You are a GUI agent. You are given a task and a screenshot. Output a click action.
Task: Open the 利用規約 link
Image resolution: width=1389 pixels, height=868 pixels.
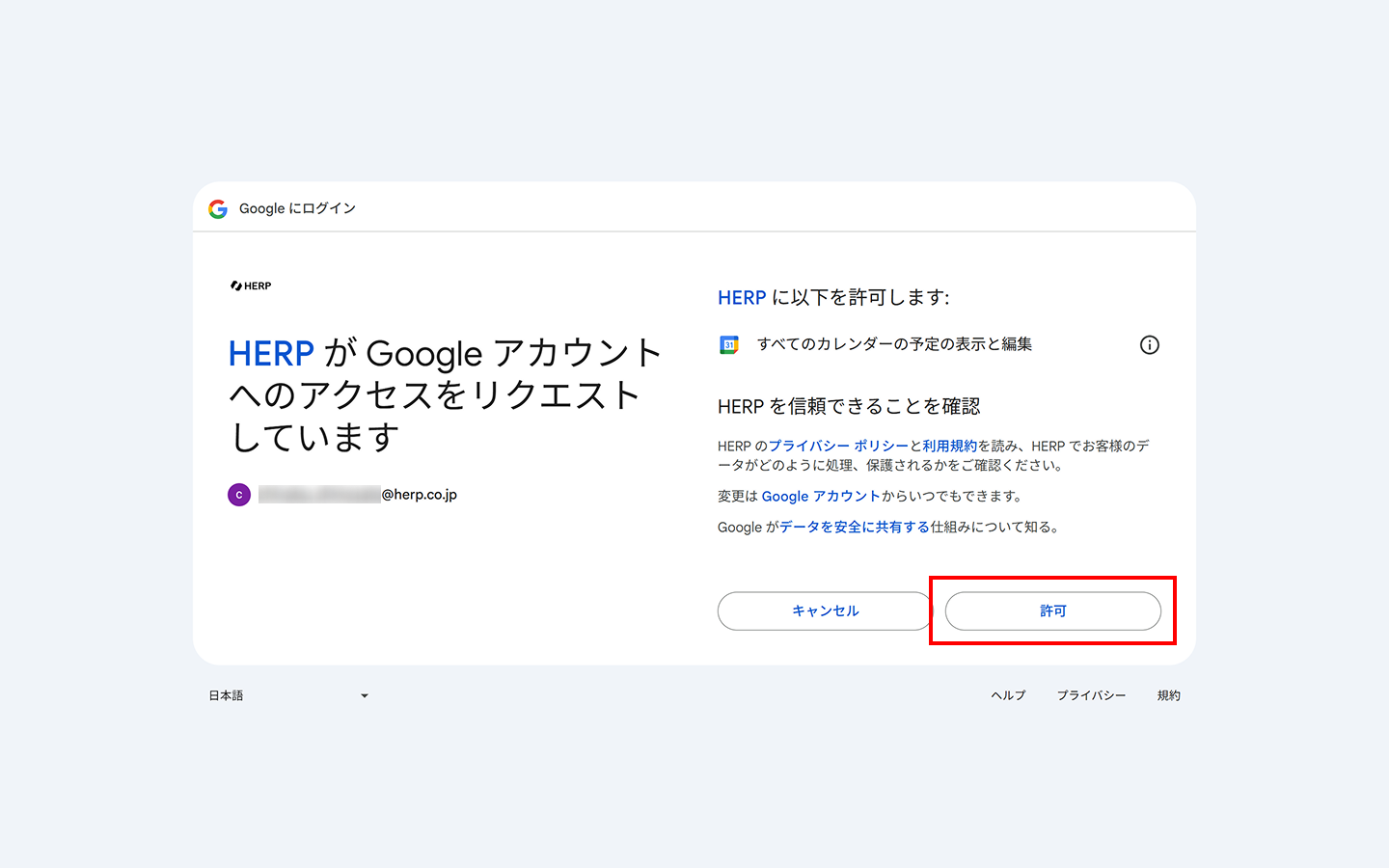(x=950, y=446)
